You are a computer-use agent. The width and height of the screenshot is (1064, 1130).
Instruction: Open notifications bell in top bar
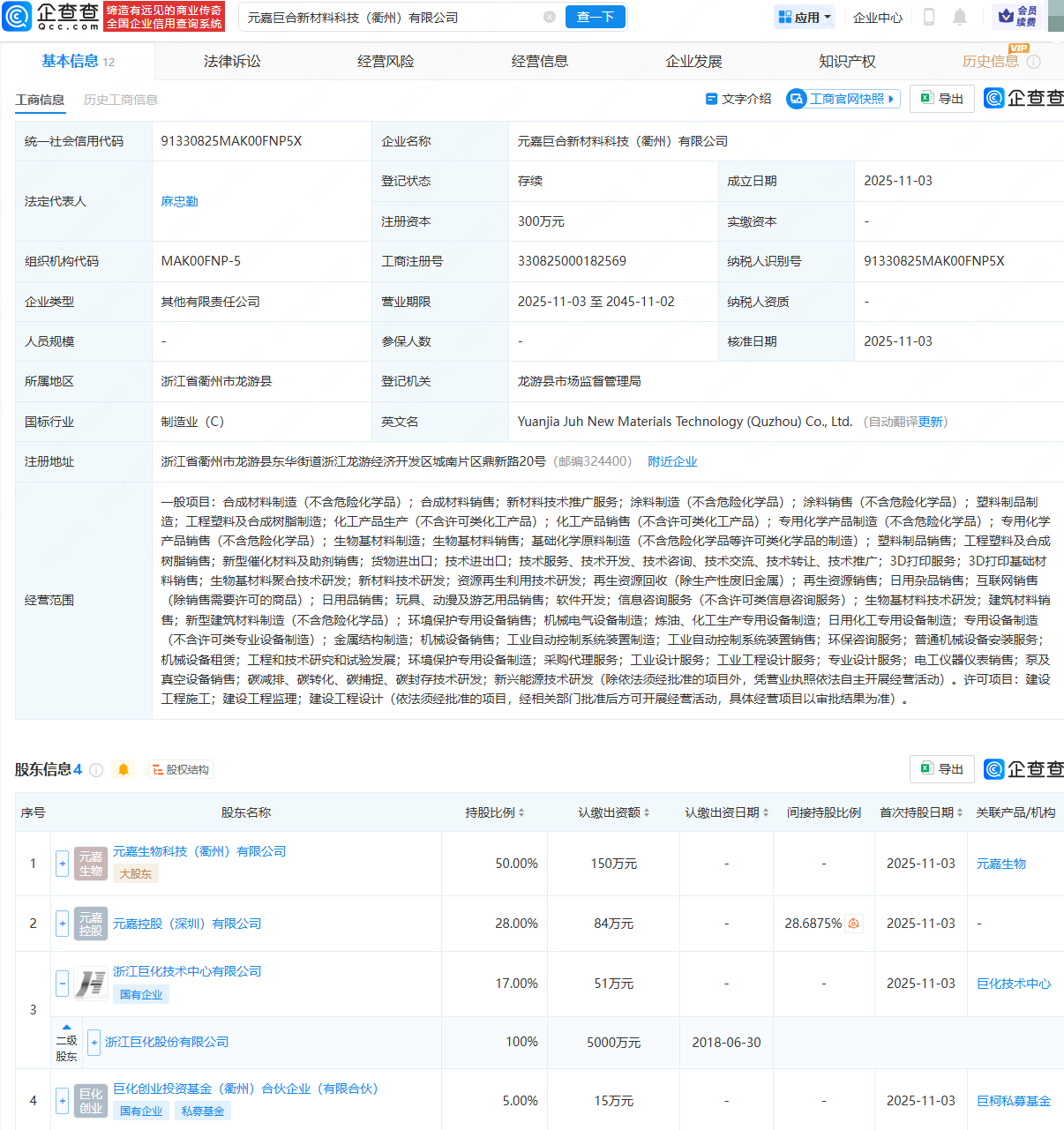click(x=960, y=17)
